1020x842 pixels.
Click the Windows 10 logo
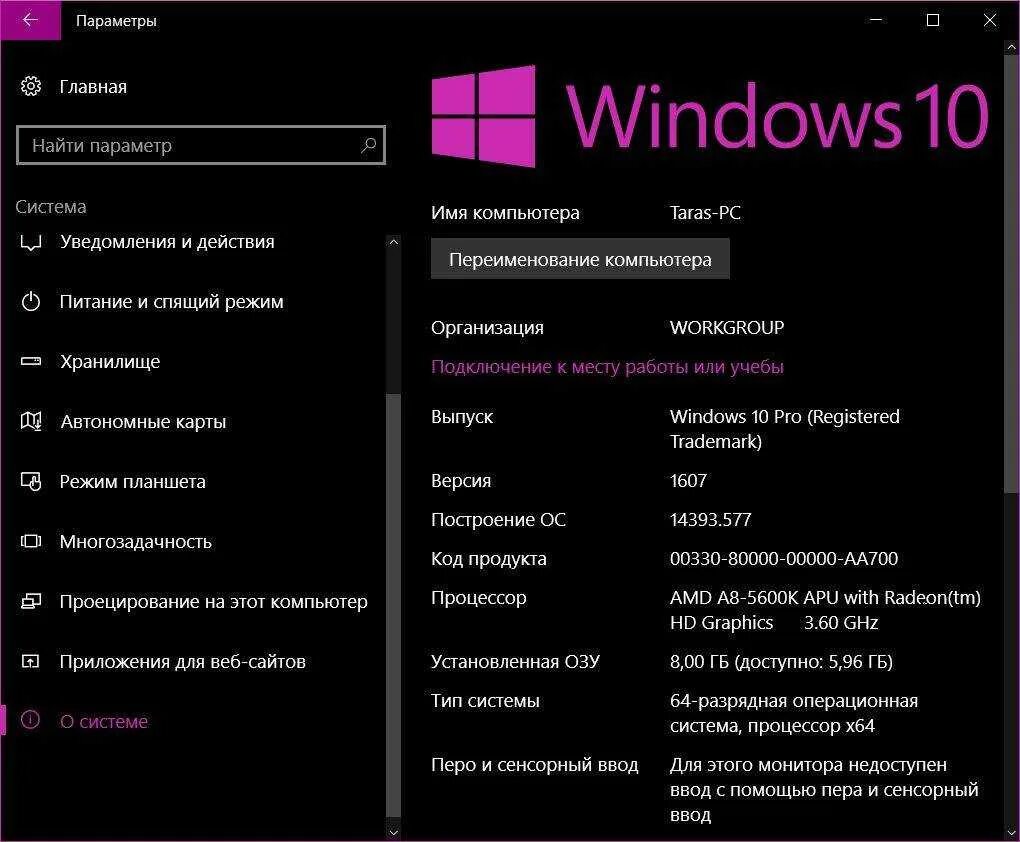710,116
